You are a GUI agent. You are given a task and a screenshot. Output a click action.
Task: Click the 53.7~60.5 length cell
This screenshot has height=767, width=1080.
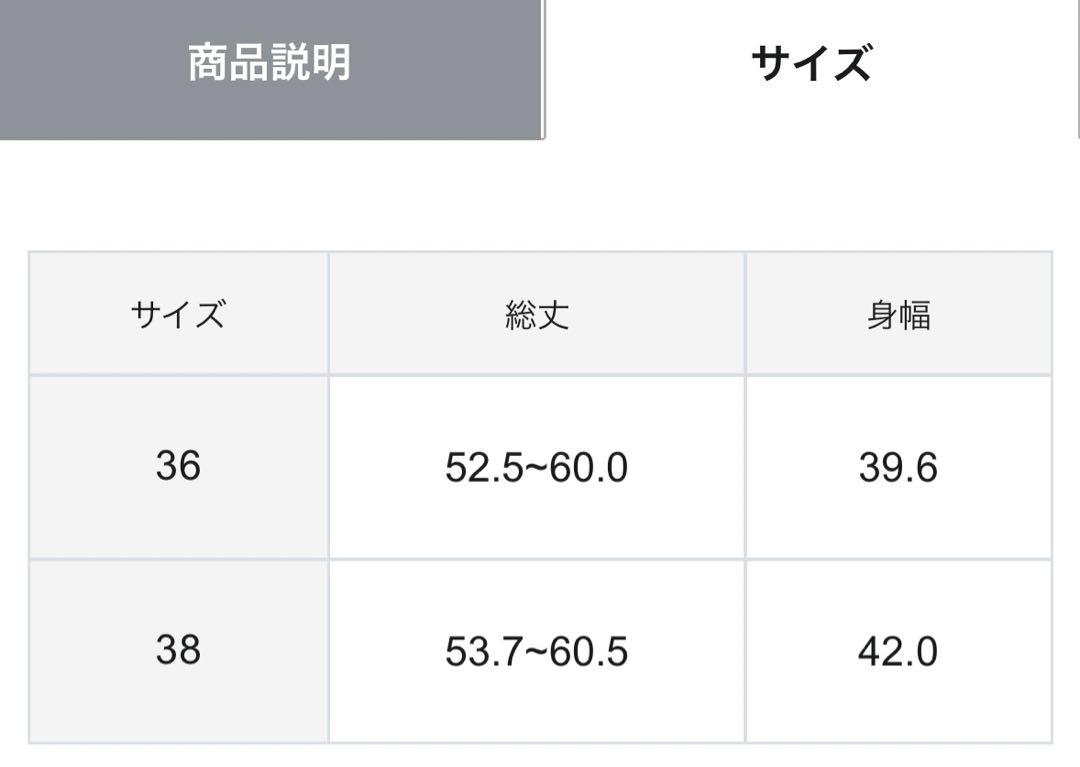(537, 651)
